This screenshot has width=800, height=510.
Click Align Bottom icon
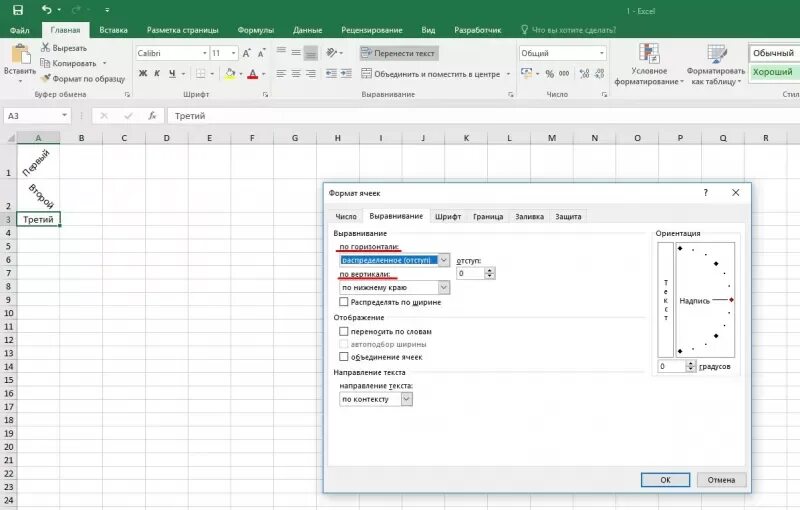point(311,53)
